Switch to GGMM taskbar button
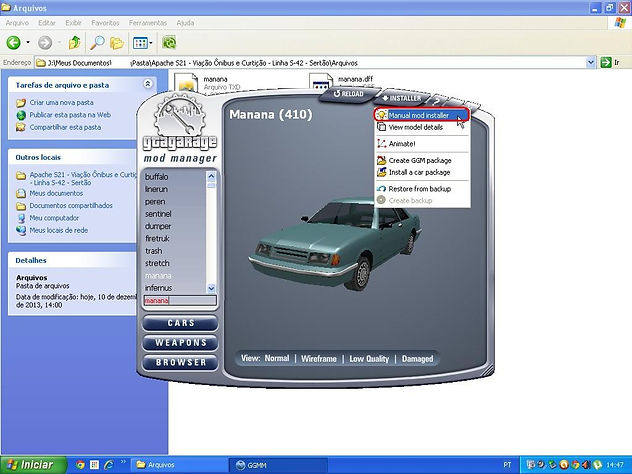 (x=278, y=465)
